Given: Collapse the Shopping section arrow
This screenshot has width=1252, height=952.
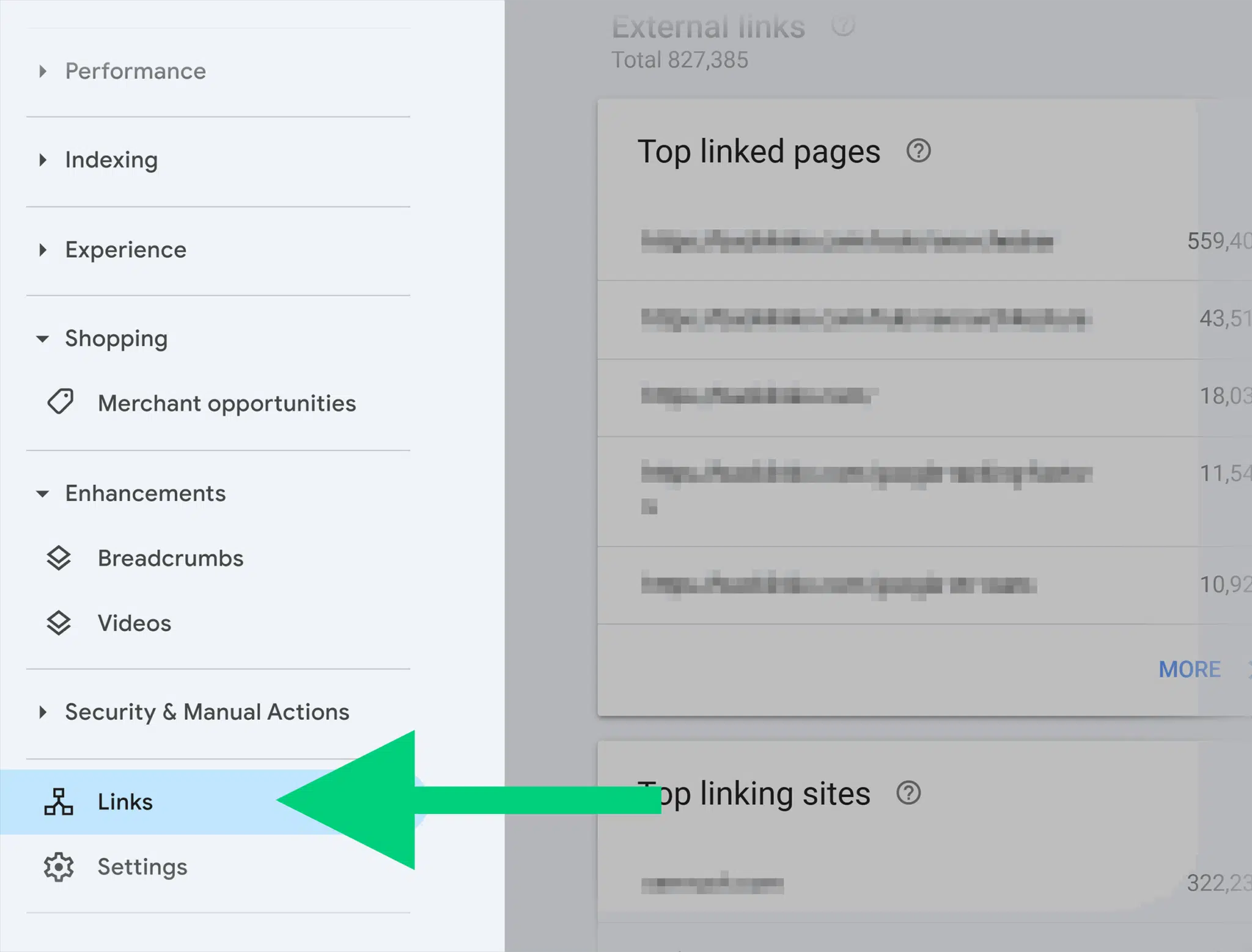Looking at the screenshot, I should (x=42, y=339).
